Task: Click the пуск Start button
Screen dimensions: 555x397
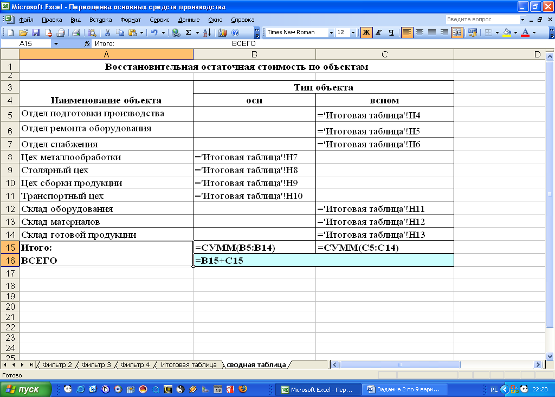Action: tap(24, 389)
